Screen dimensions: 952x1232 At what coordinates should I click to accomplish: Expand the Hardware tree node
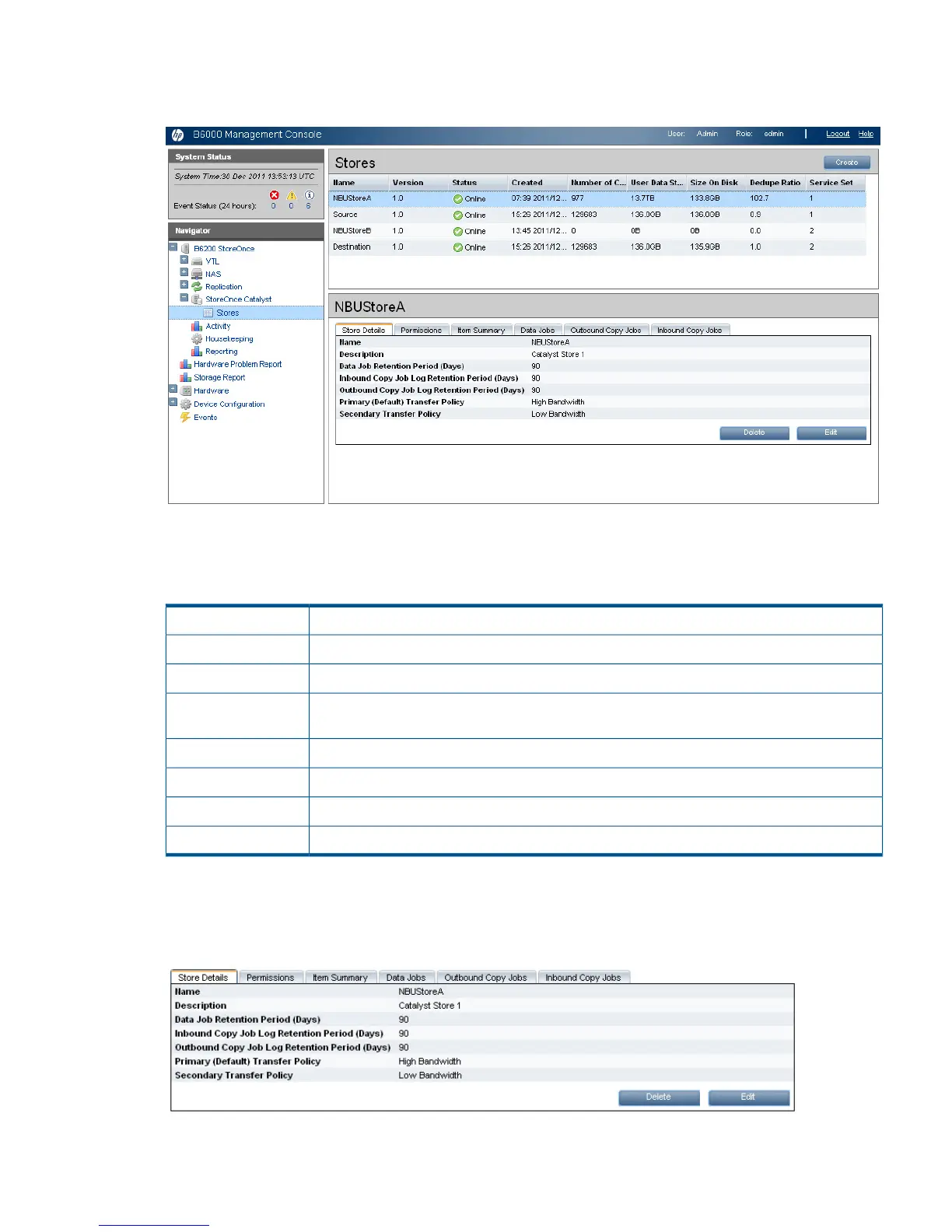click(x=173, y=389)
